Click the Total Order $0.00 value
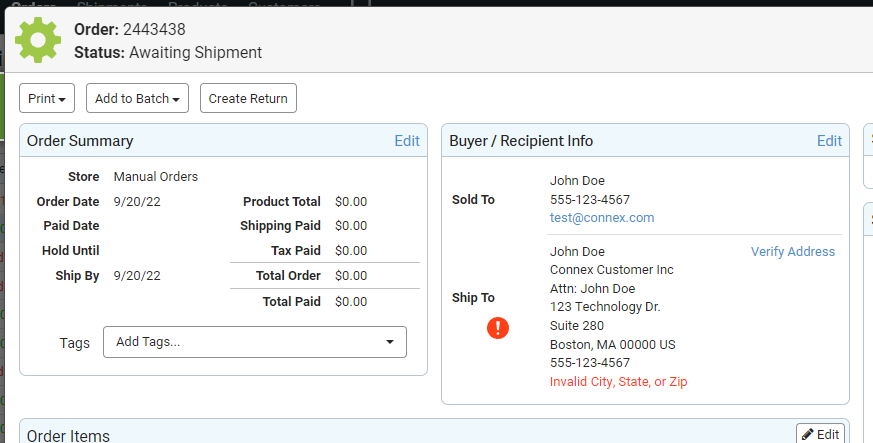The height and width of the screenshot is (443, 873). pos(351,275)
